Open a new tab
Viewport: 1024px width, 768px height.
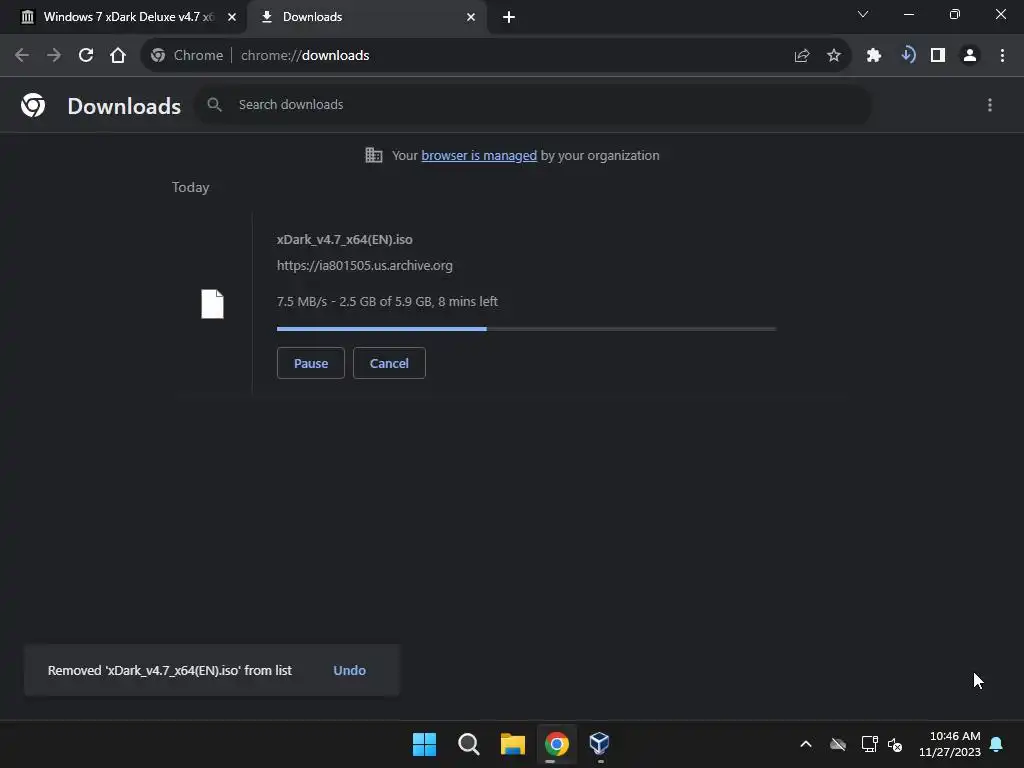[x=509, y=17]
